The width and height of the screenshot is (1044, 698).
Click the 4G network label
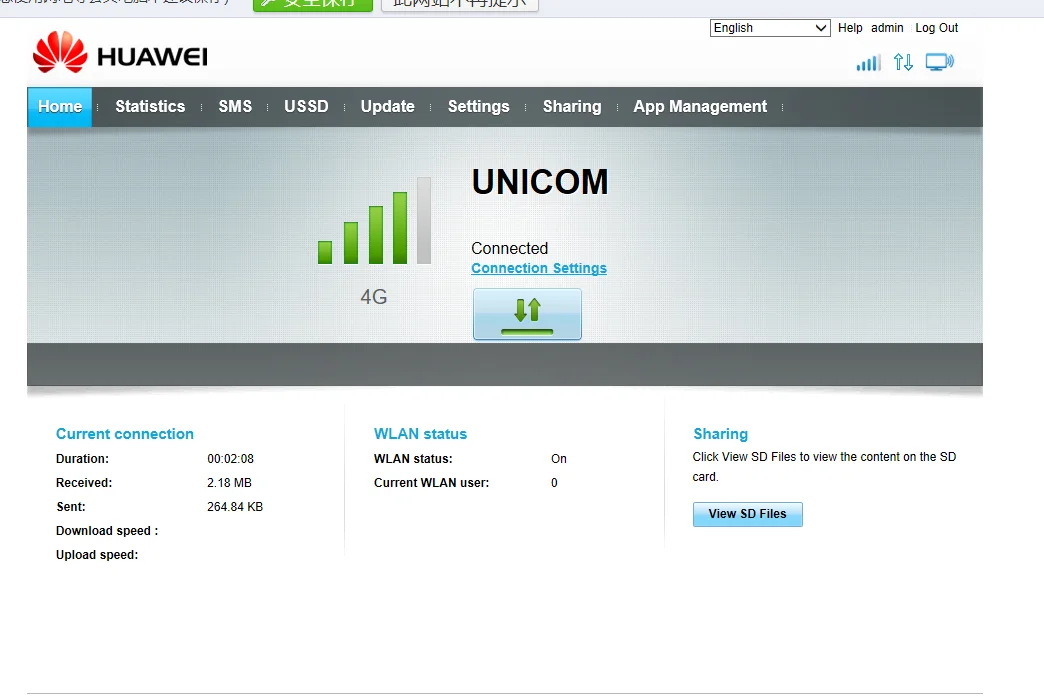(374, 297)
